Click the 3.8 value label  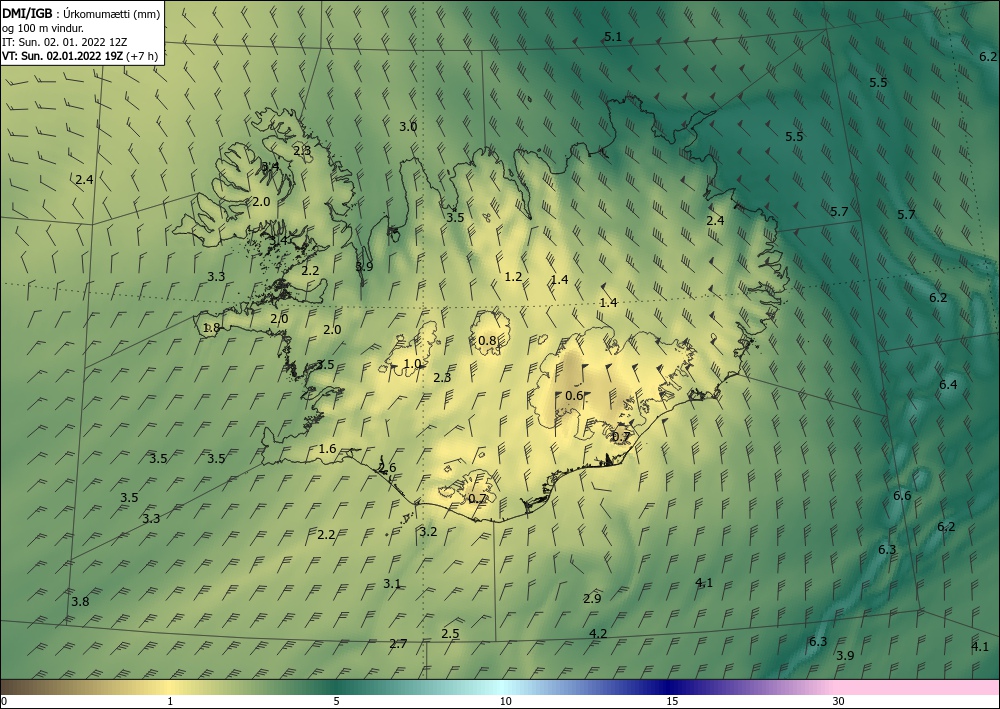[x=80, y=601]
